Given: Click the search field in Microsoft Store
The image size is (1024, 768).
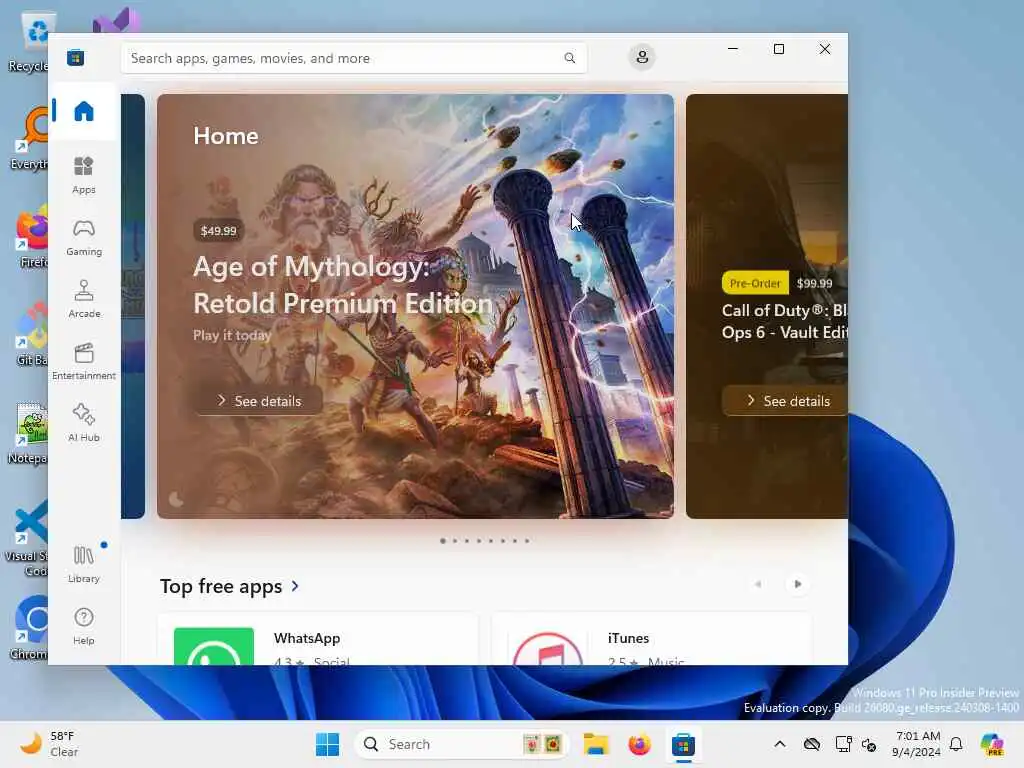Looking at the screenshot, I should [353, 58].
